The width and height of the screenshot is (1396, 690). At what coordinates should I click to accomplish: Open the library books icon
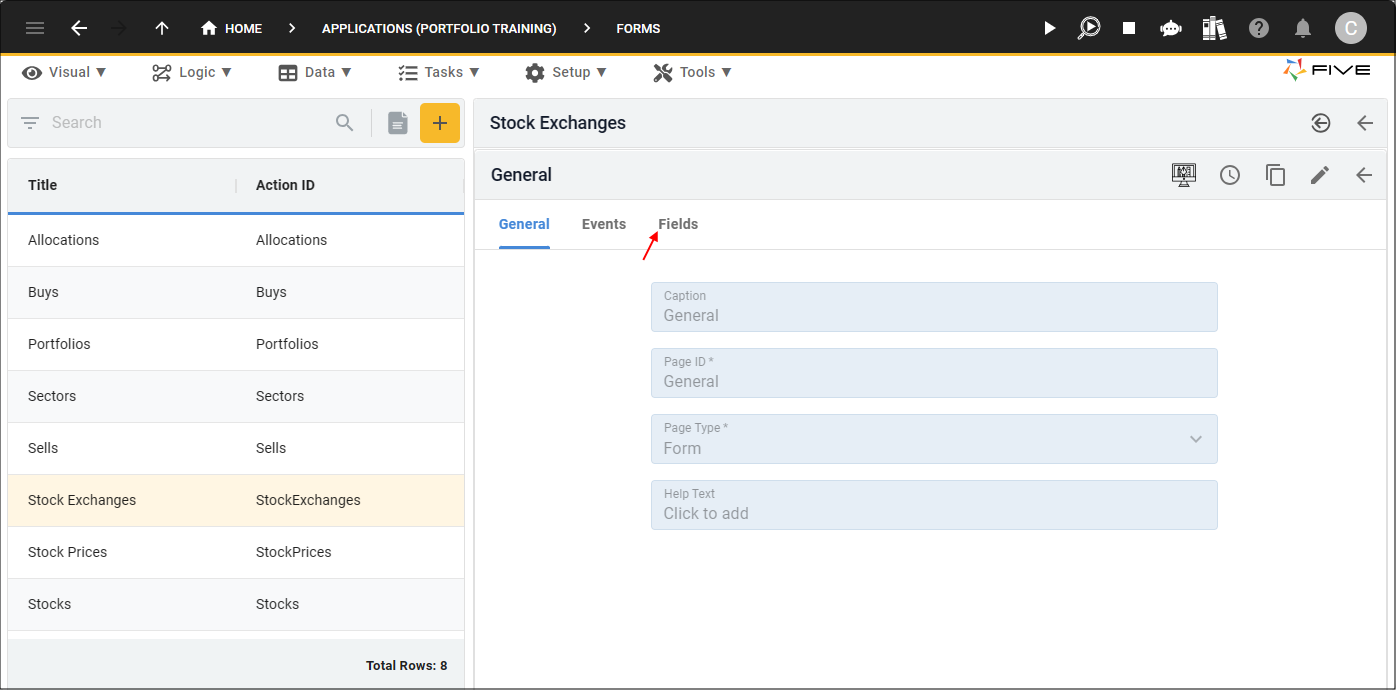[1214, 28]
